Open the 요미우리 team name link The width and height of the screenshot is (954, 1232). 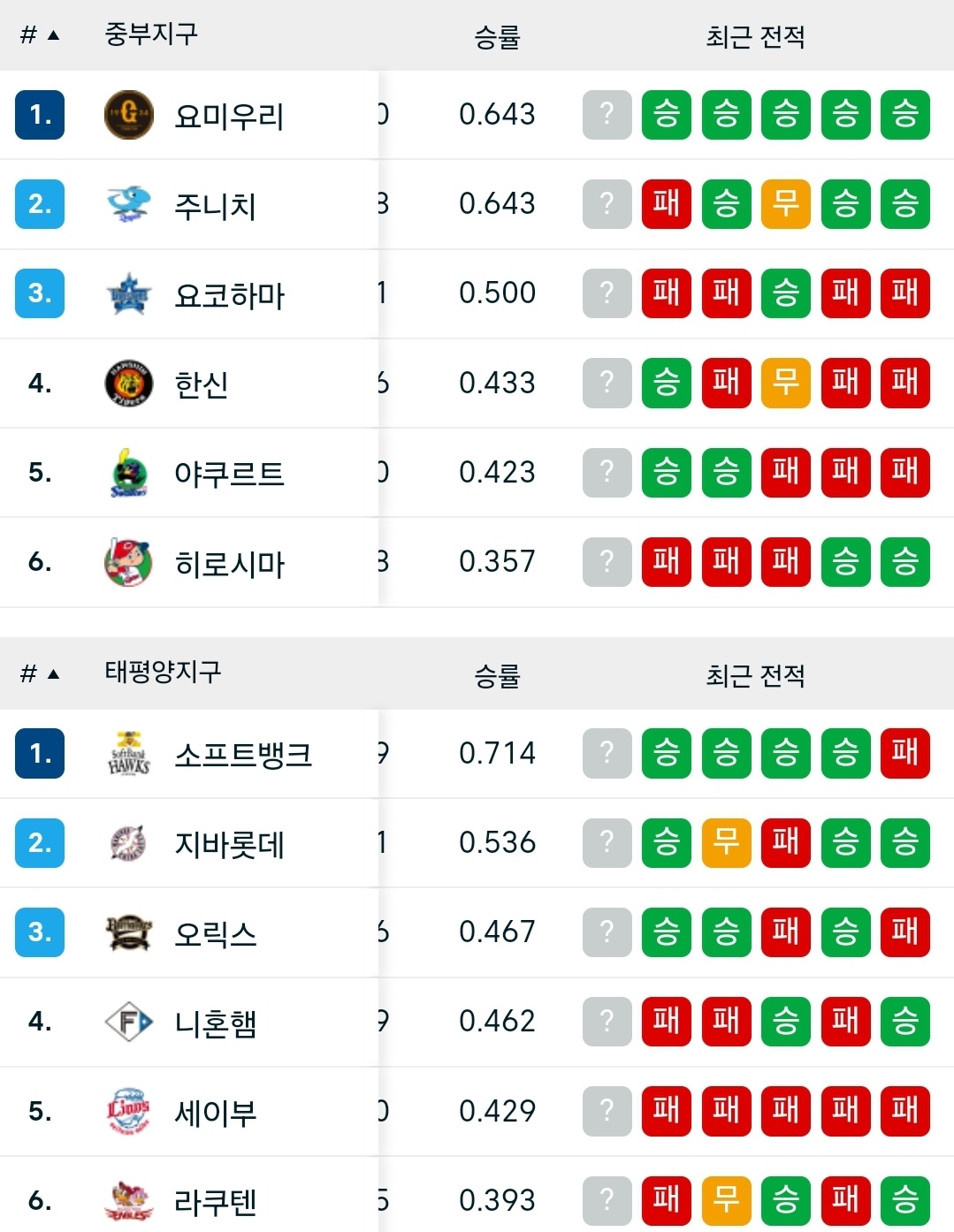pos(229,116)
